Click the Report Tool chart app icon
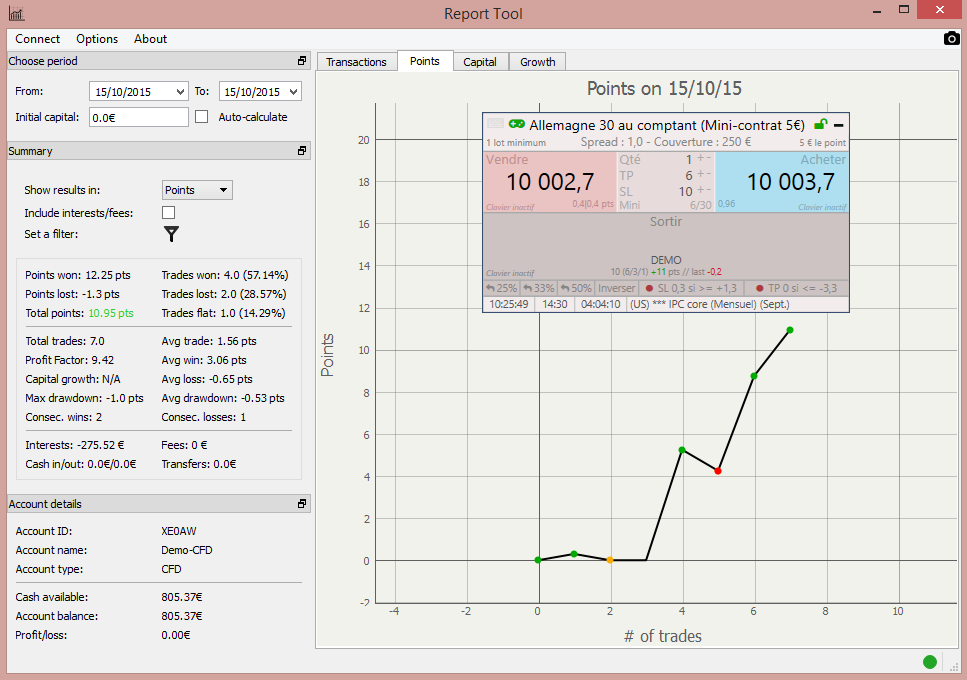The image size is (967, 680). [17, 13]
